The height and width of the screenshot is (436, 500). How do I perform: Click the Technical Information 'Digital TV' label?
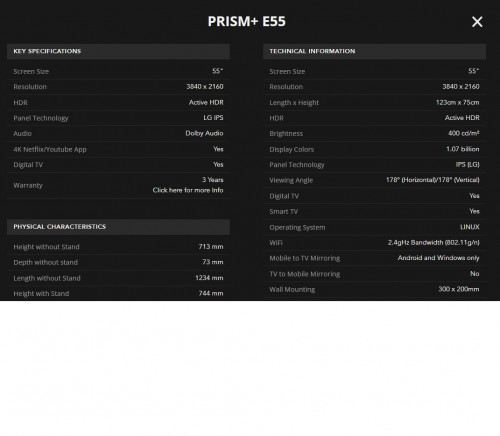[284, 196]
